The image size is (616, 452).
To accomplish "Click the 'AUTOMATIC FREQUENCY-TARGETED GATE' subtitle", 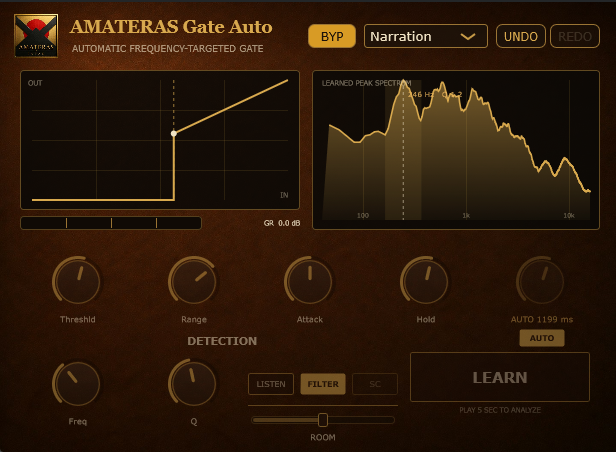I will click(167, 49).
